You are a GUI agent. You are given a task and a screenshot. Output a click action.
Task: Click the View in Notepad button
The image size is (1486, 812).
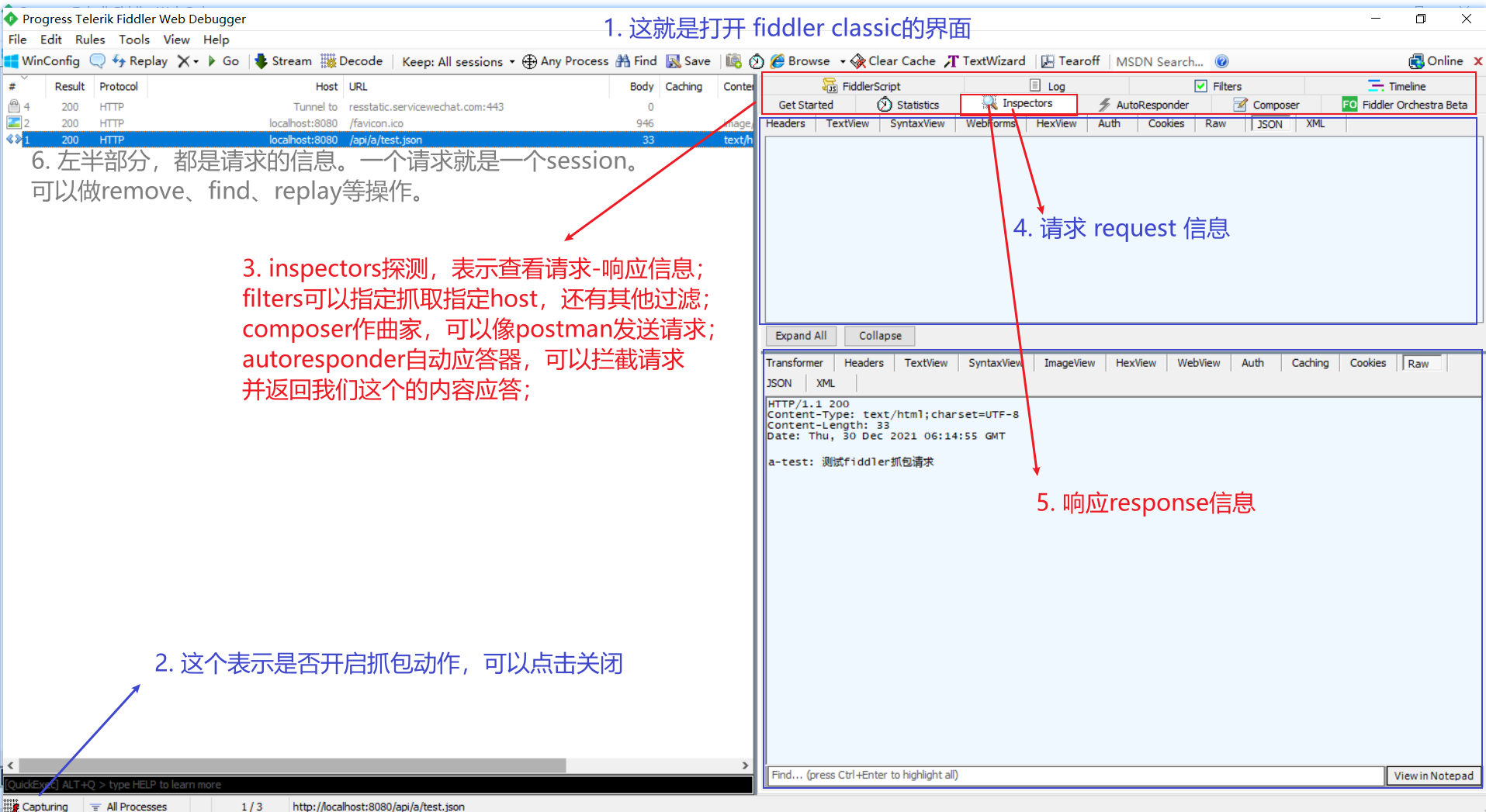[x=1433, y=776]
